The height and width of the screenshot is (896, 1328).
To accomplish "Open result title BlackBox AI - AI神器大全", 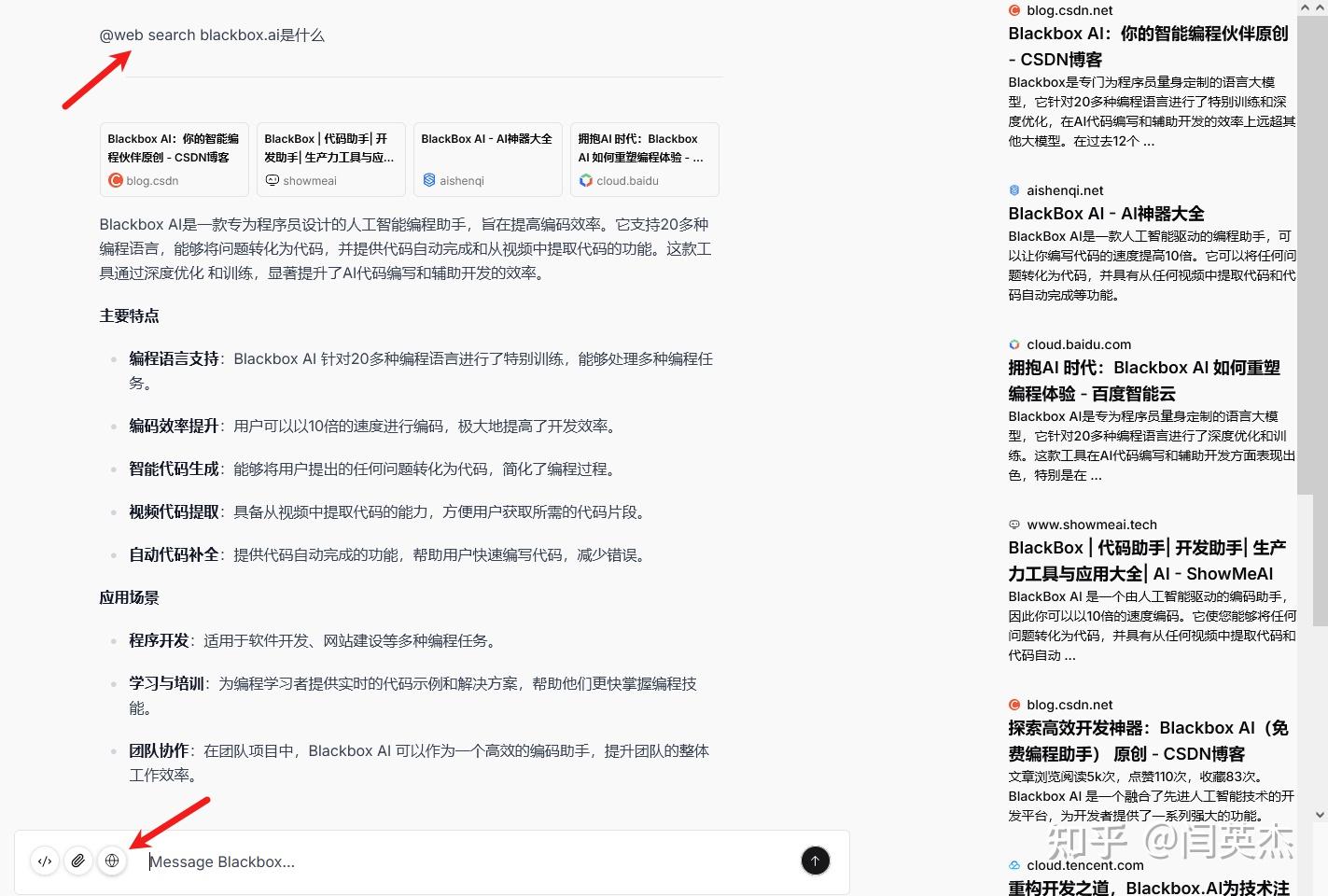I will (1106, 214).
